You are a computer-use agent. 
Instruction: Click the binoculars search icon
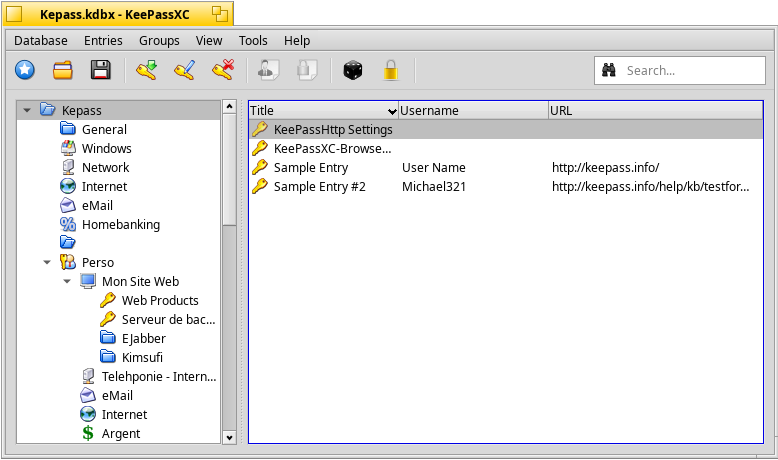[x=609, y=70]
